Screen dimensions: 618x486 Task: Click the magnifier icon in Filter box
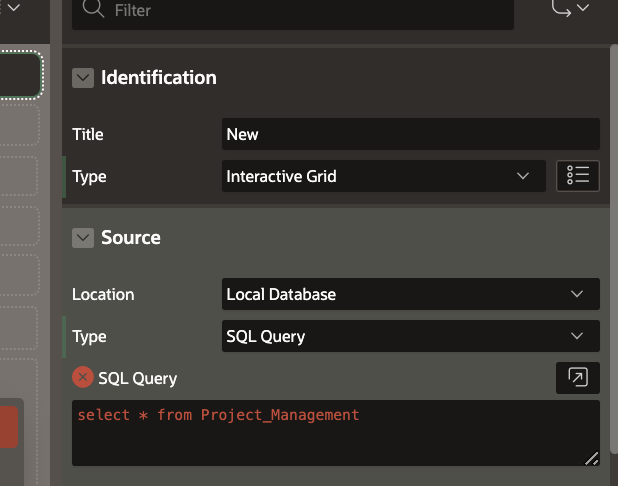[x=93, y=9]
